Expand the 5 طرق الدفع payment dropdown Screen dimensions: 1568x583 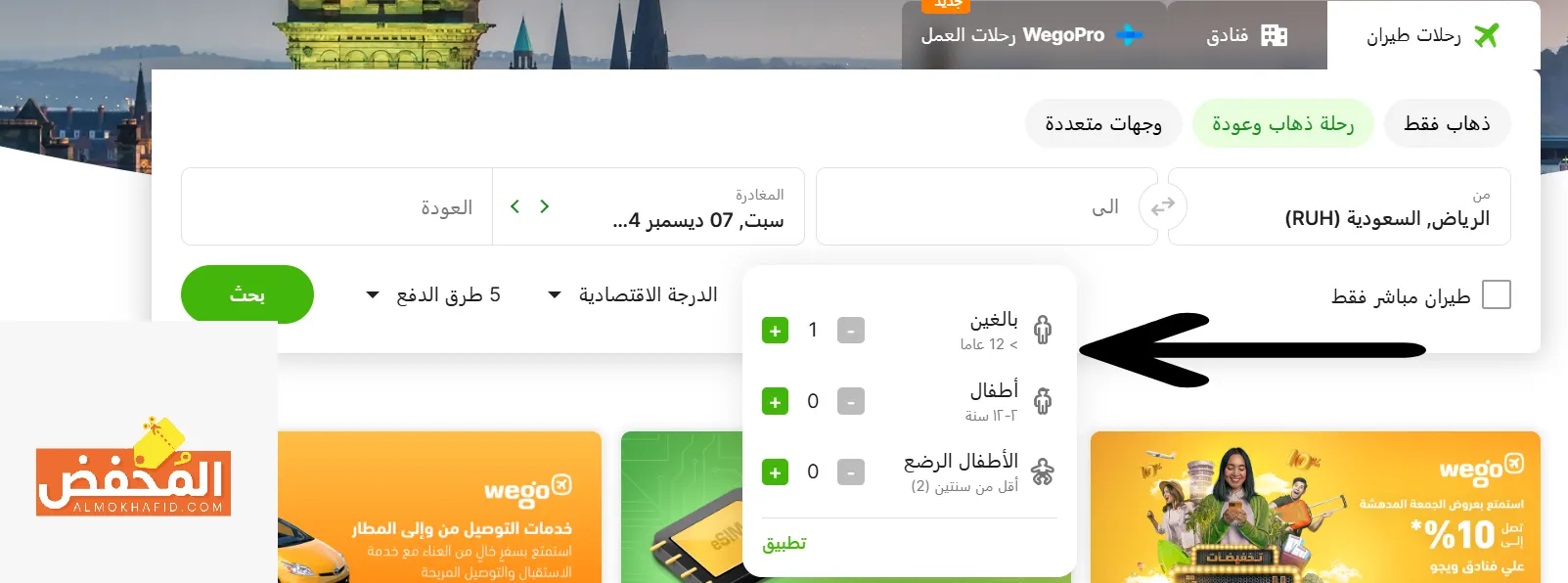433,294
